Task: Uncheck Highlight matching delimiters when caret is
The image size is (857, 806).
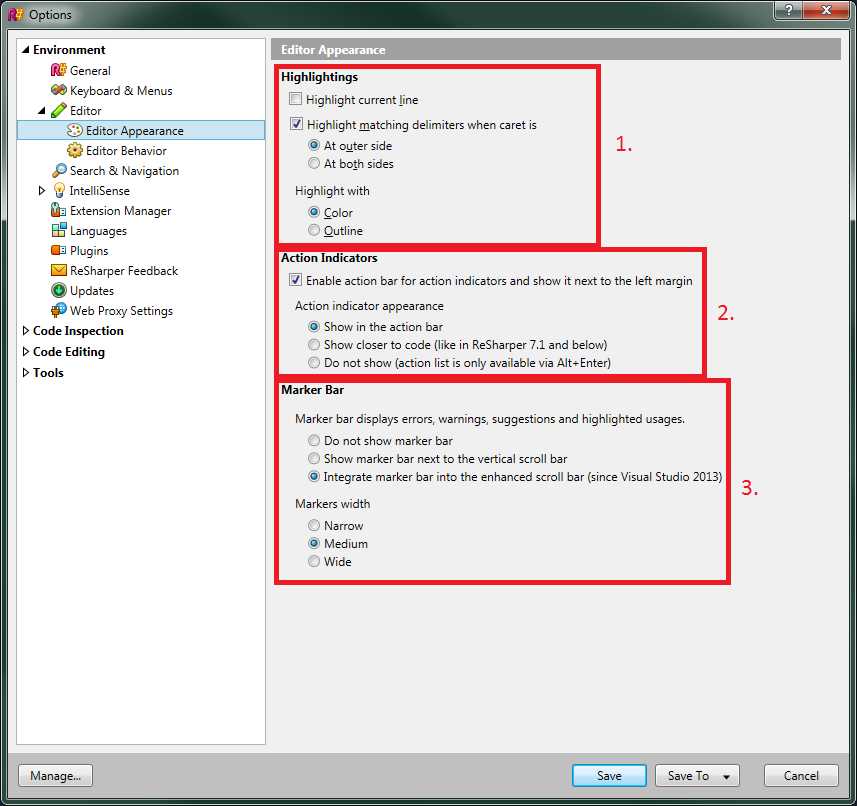Action: click(296, 123)
